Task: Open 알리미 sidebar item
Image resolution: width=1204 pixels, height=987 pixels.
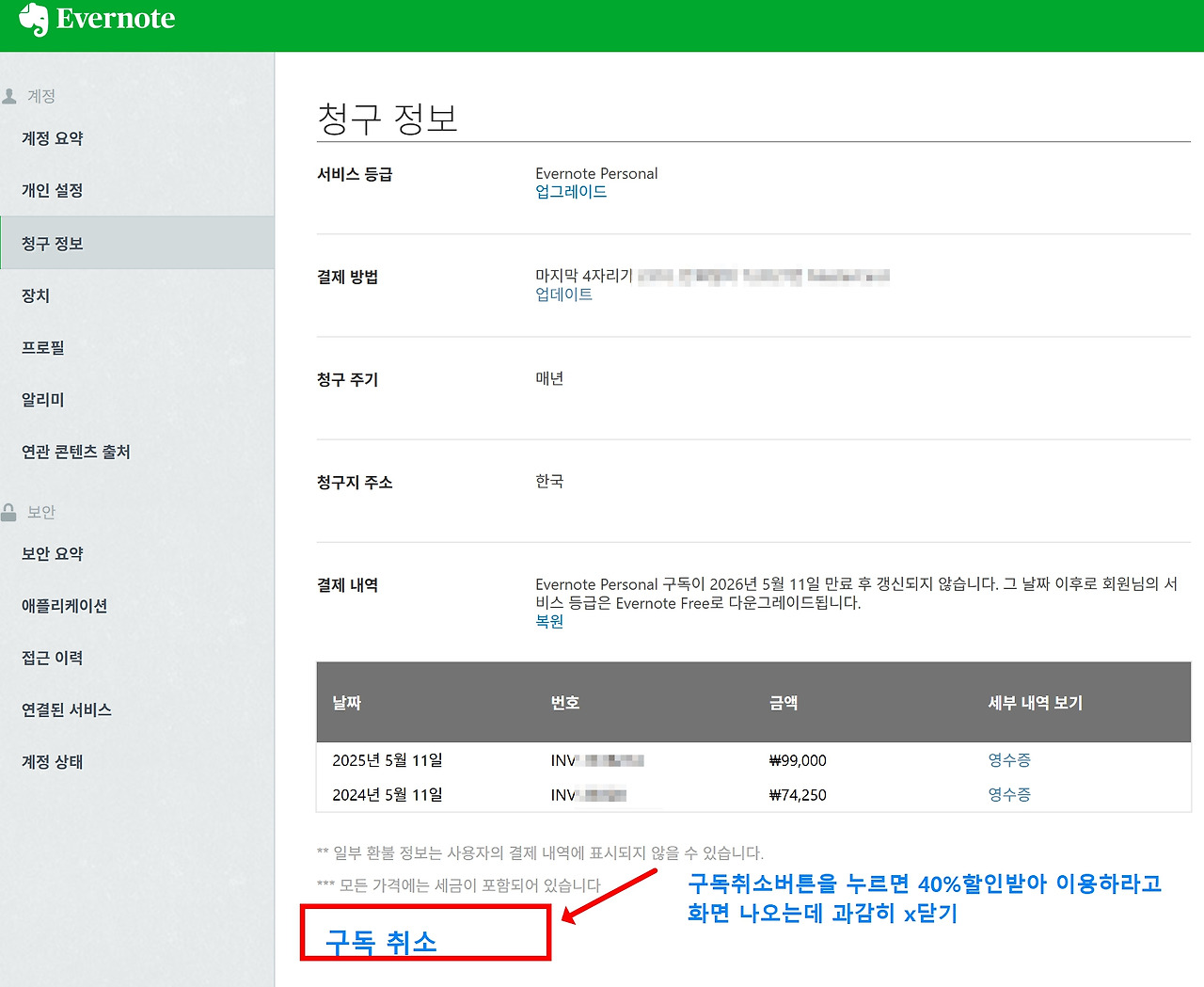Action: tap(43, 400)
